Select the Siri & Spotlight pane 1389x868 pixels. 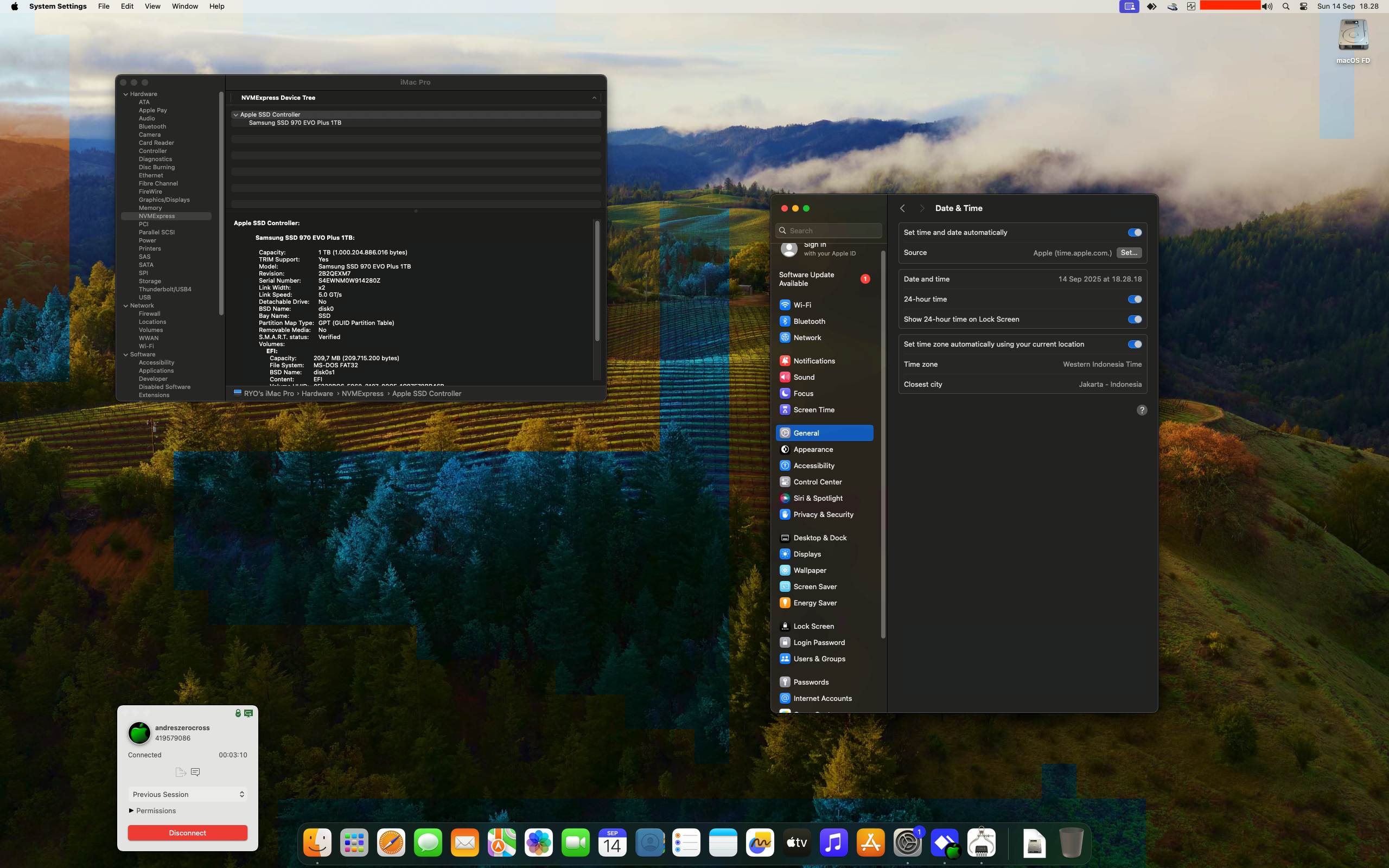[x=817, y=499]
